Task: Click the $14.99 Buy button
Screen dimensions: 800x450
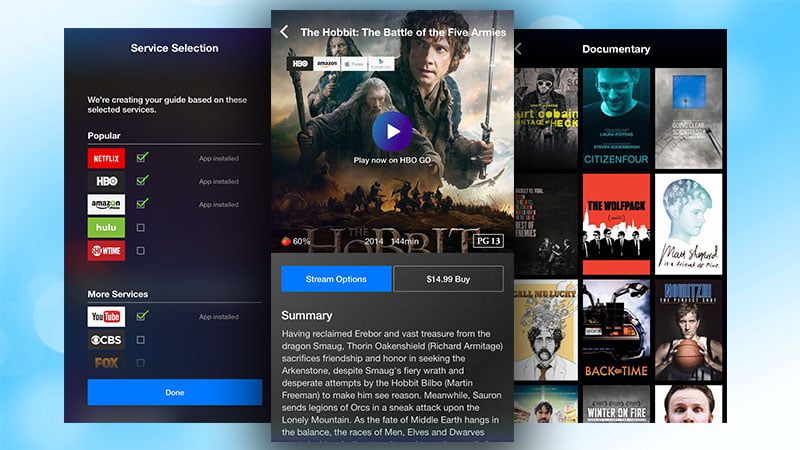Action: (448, 279)
